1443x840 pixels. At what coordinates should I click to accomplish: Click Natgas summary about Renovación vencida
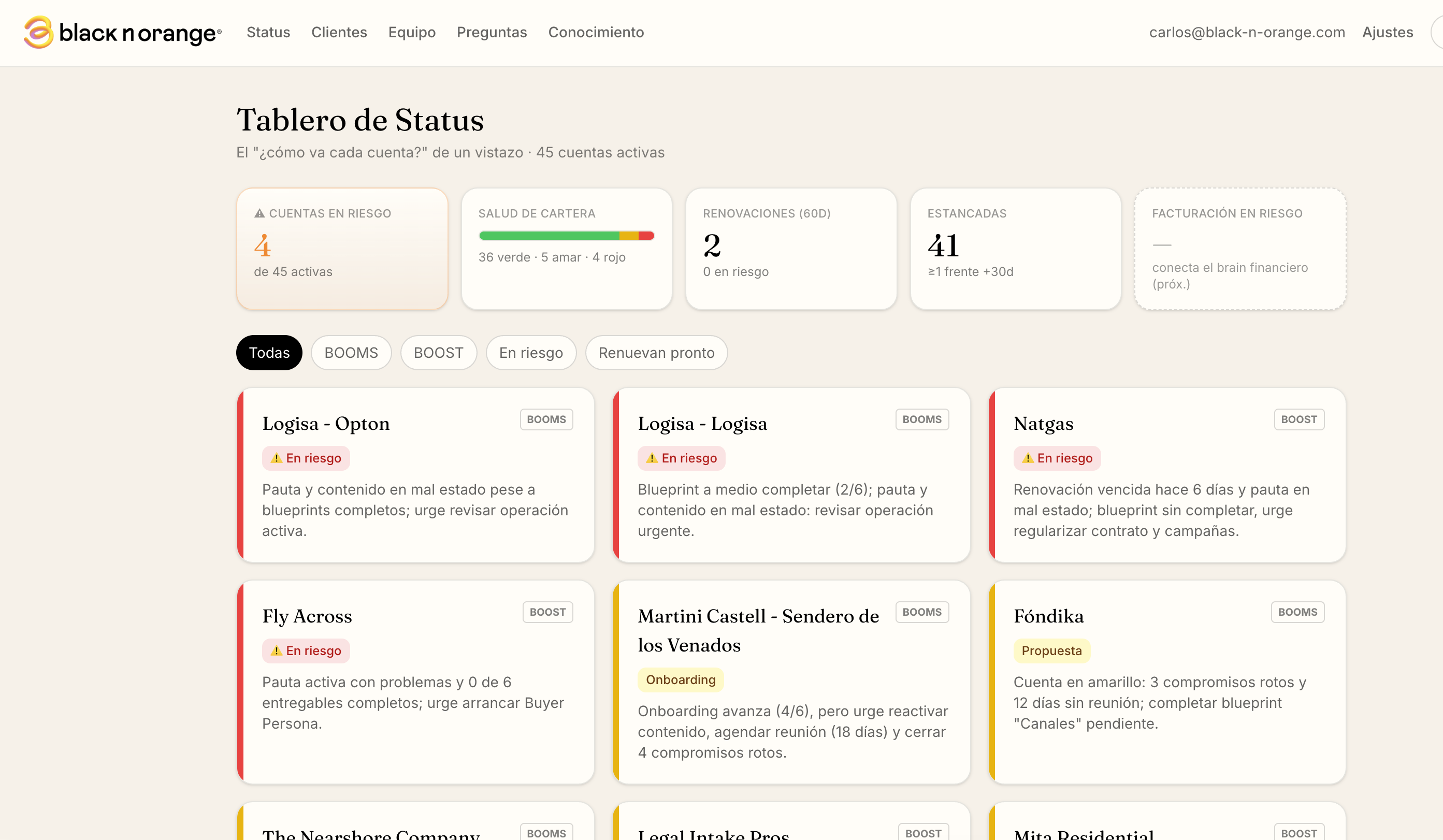click(x=1161, y=510)
